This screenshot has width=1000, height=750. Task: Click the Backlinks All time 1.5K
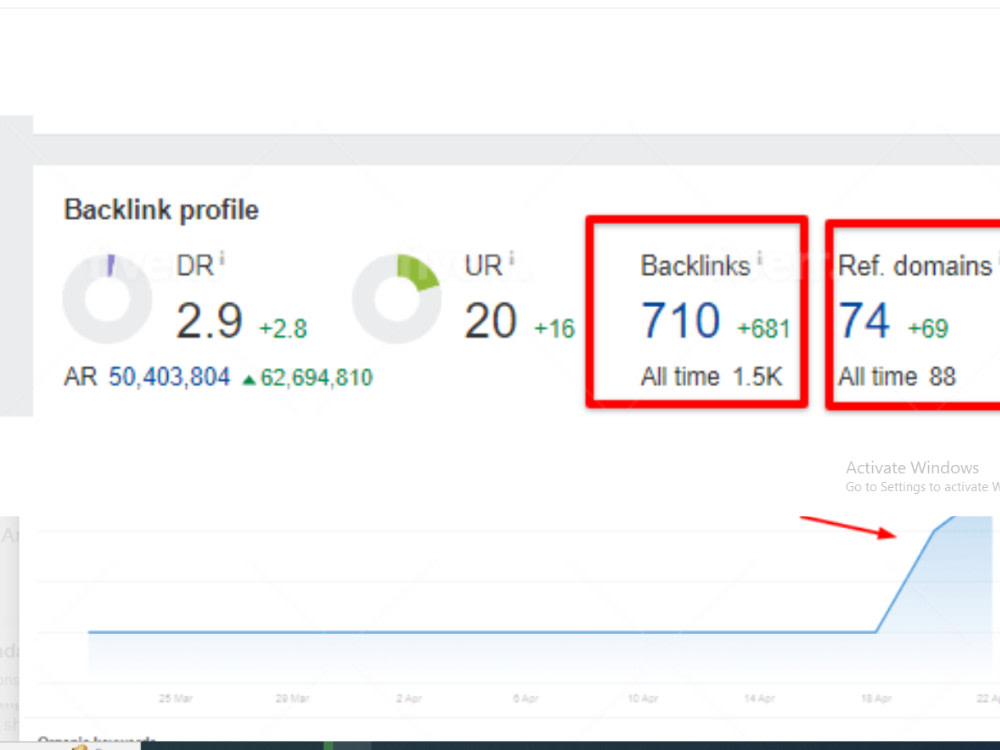711,377
